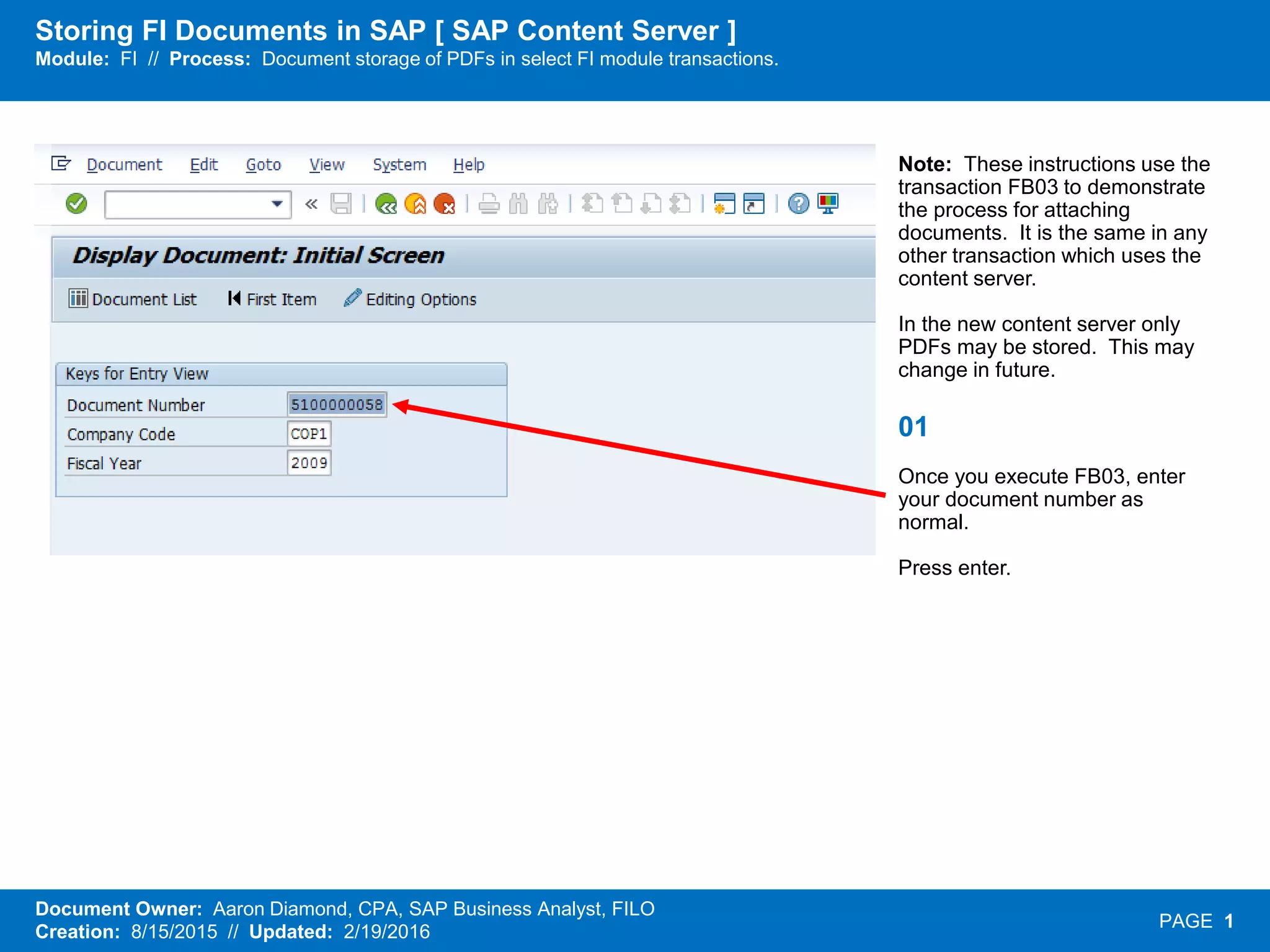Open the command field dropdown arrow

277,204
